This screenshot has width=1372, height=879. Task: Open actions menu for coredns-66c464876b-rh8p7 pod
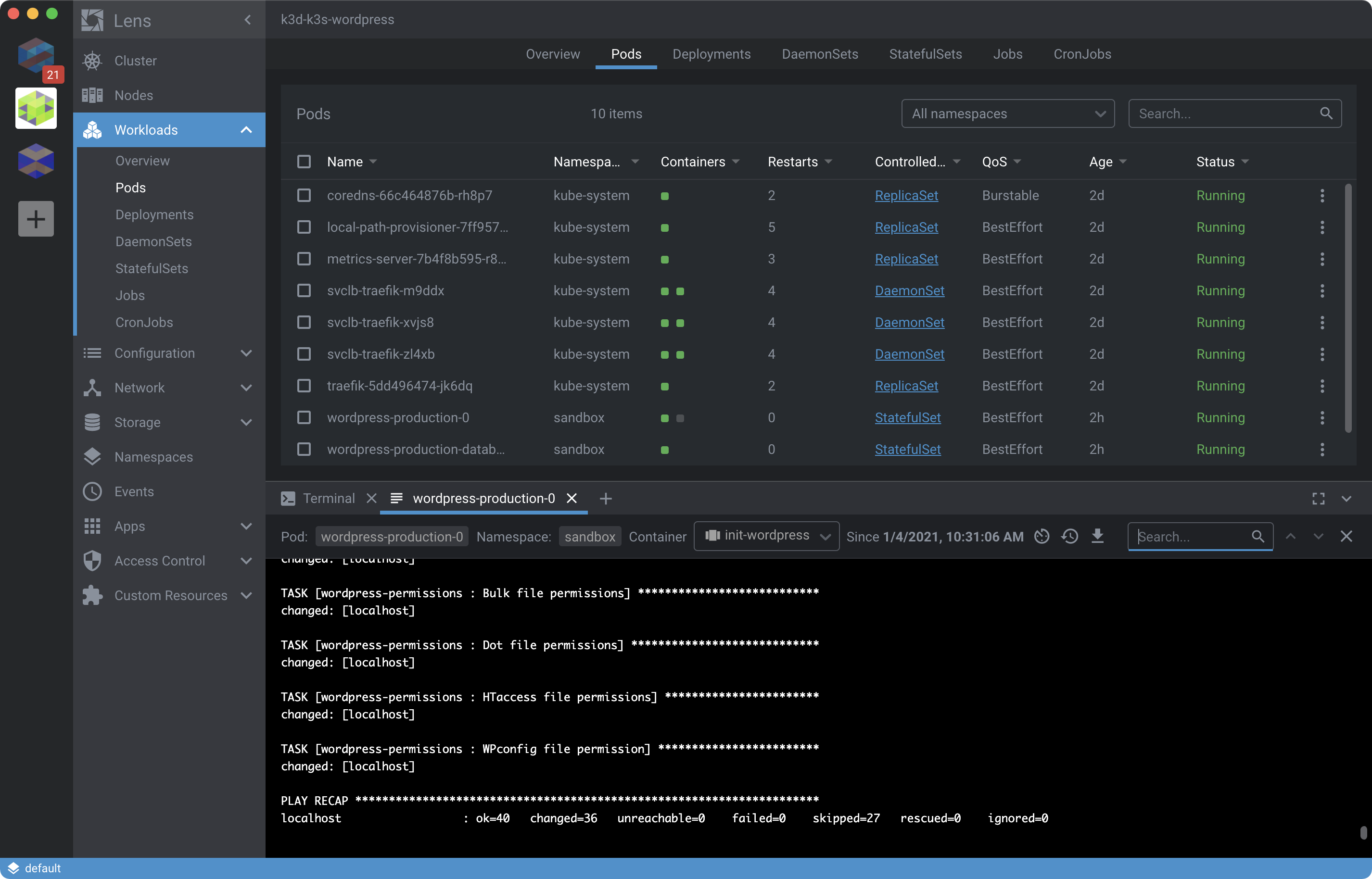coord(1322,196)
